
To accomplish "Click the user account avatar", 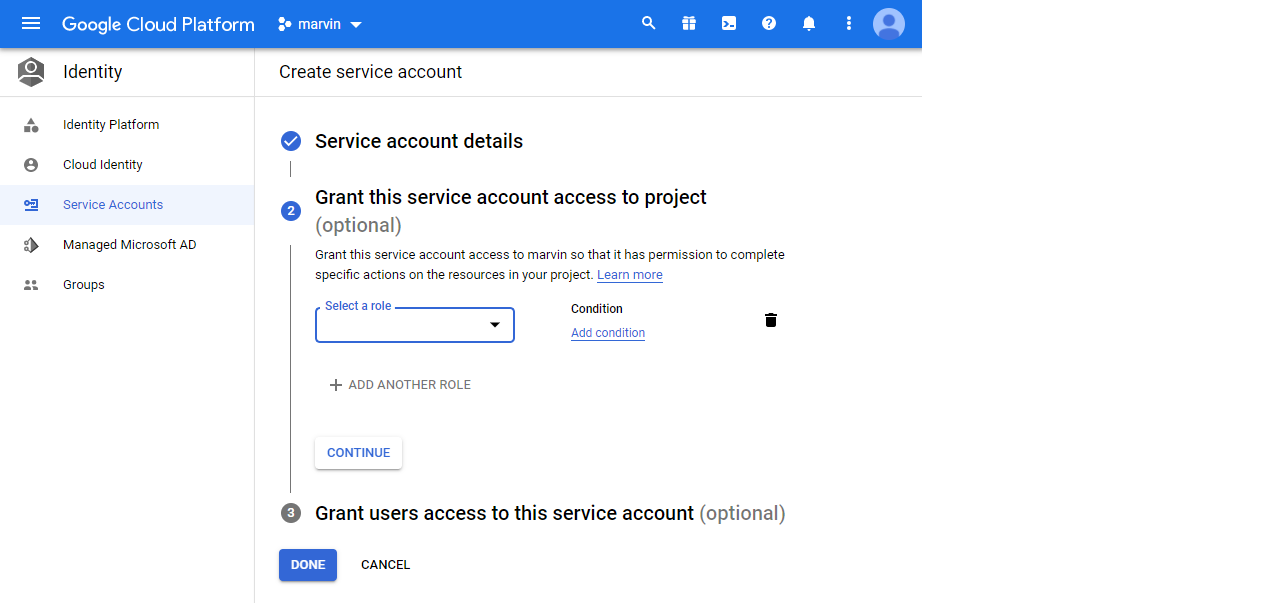I will 889,24.
